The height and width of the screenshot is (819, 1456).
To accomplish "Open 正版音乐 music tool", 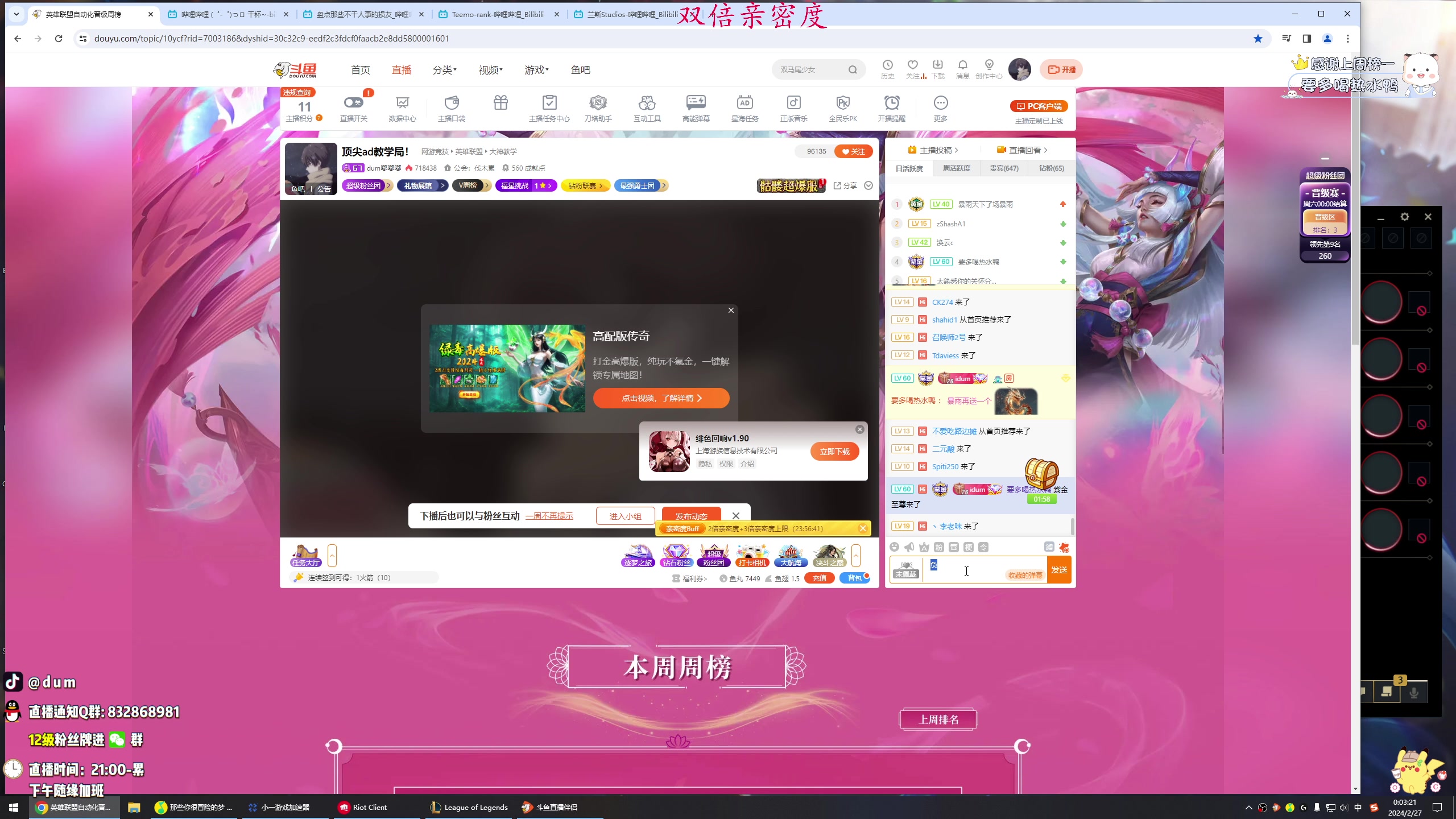I will coord(793,108).
